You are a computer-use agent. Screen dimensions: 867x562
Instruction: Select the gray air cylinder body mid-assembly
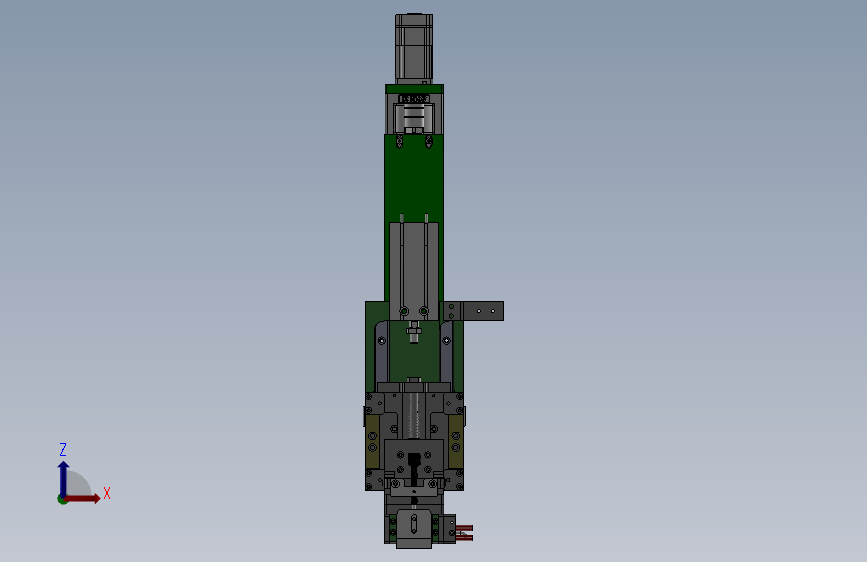[414, 271]
